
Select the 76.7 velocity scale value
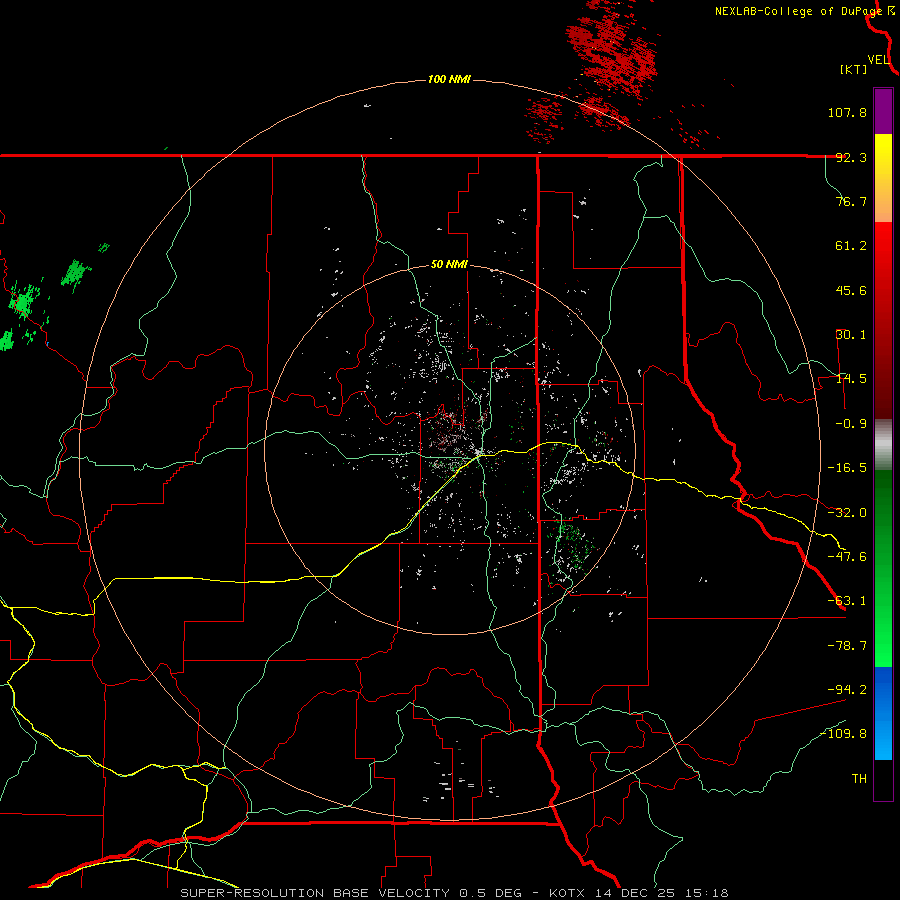coord(851,201)
